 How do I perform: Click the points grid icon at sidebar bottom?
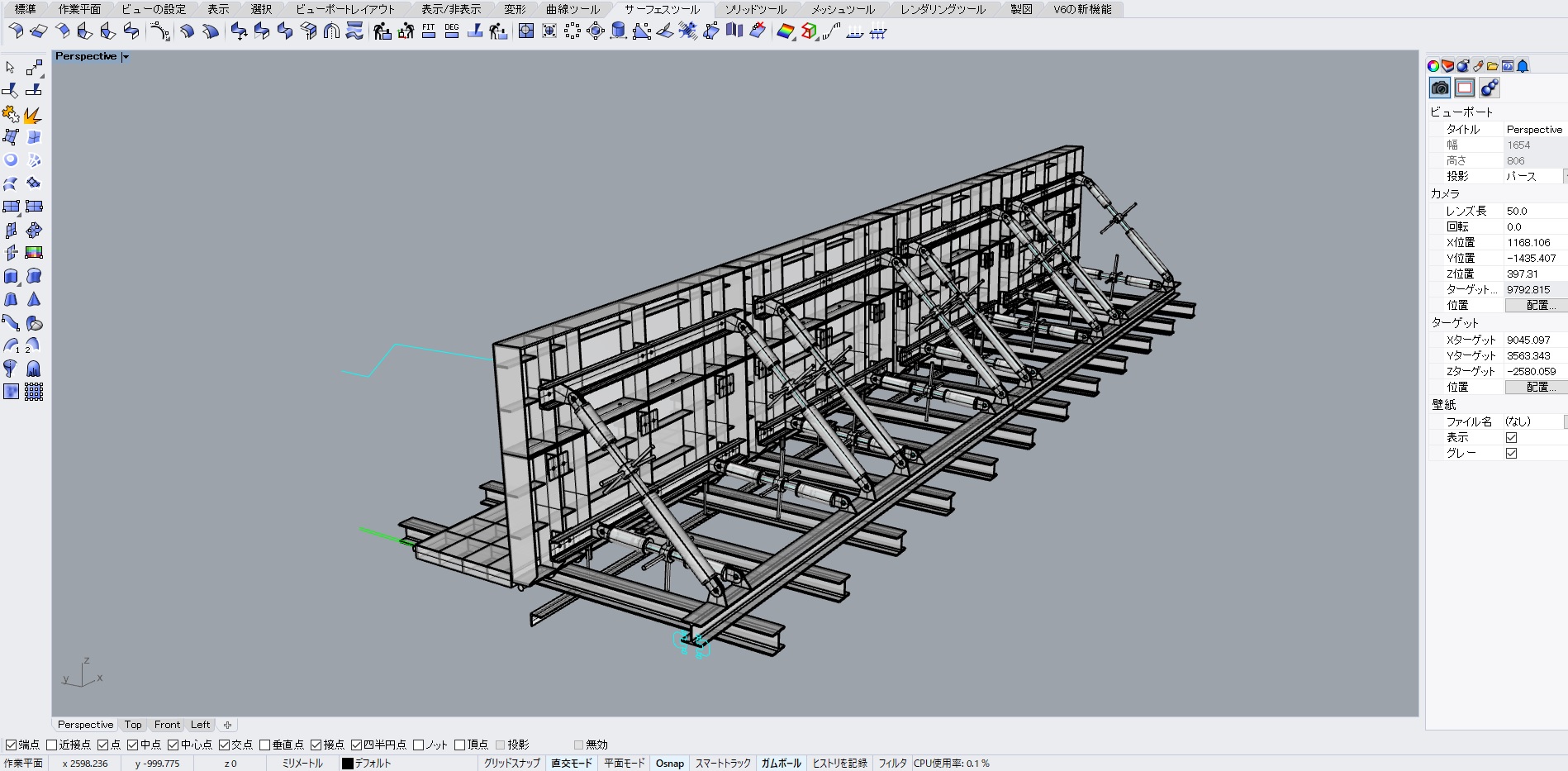click(x=34, y=392)
